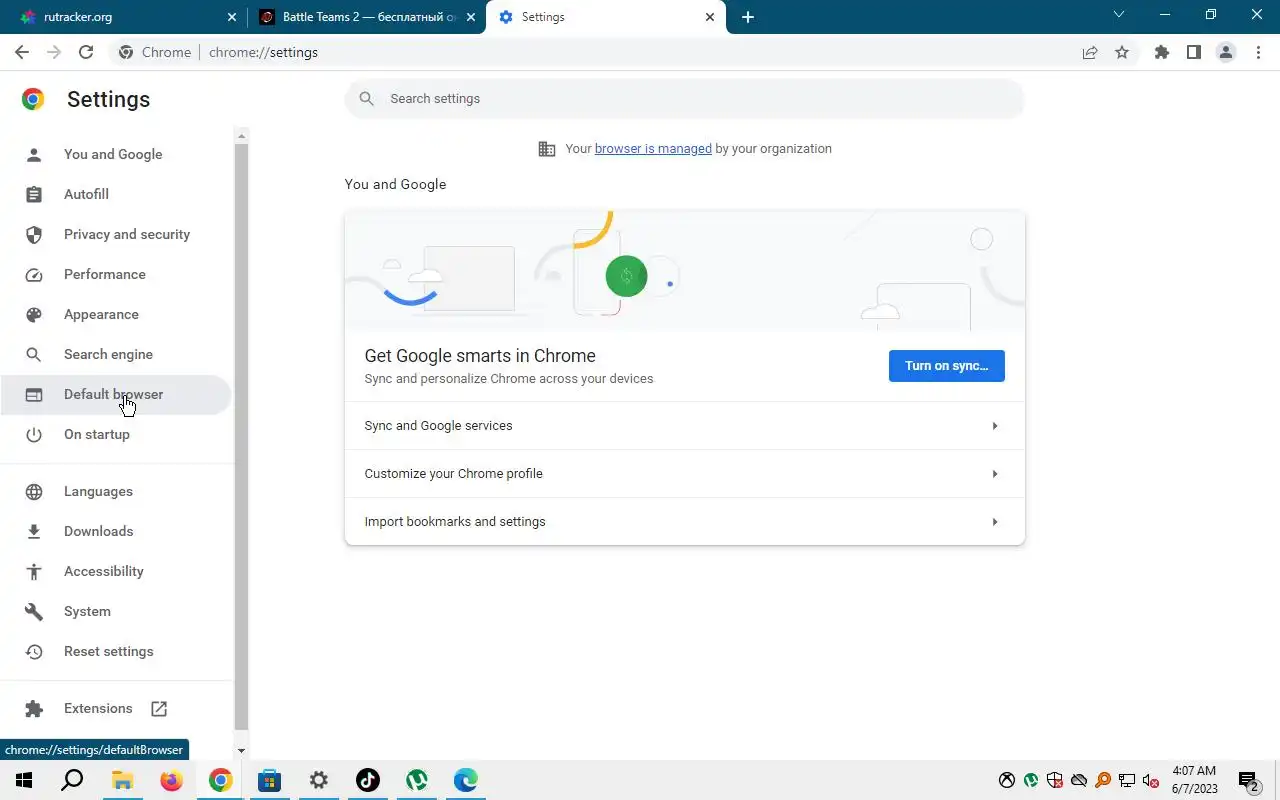Bookmark this tab with the star icon

click(x=1122, y=52)
